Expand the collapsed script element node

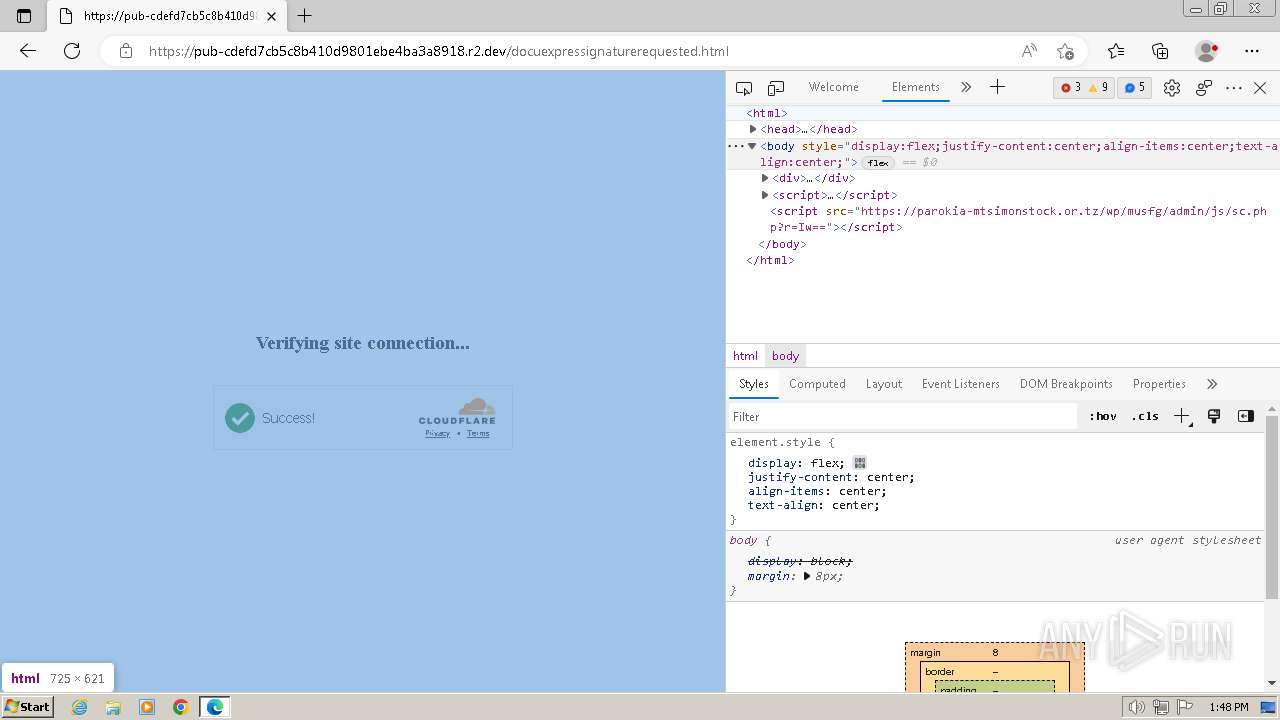click(765, 195)
